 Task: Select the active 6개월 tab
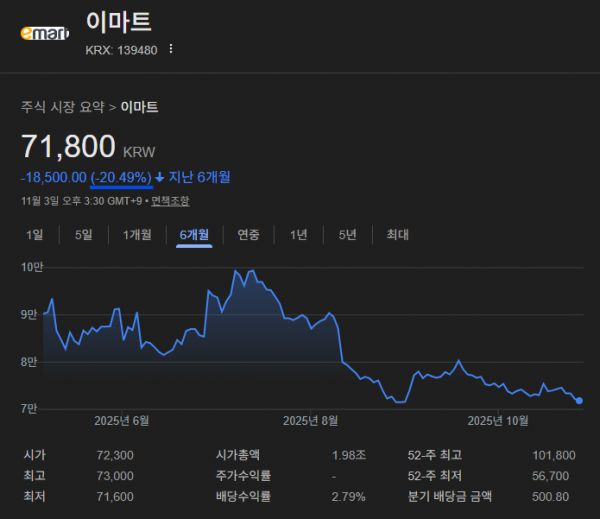tap(194, 235)
